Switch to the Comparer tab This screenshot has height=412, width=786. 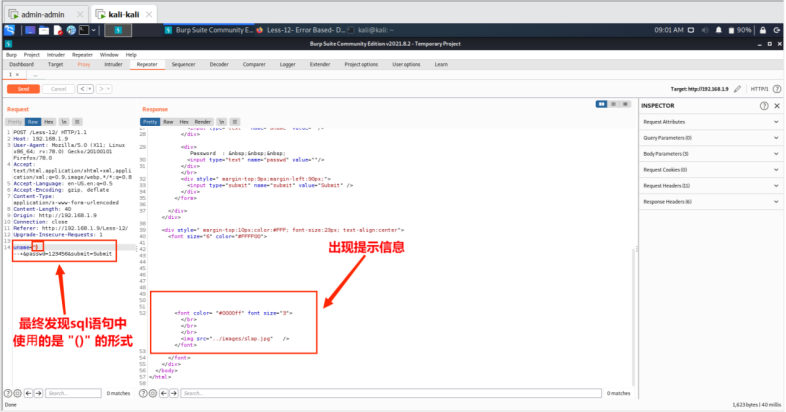(254, 65)
